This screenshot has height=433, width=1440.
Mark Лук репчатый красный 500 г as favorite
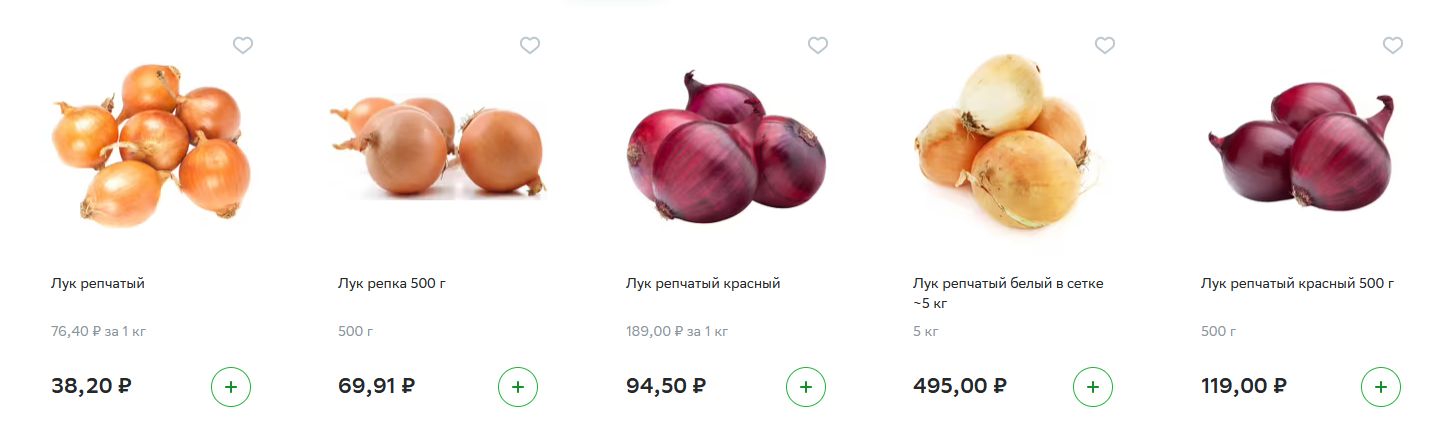click(x=1393, y=45)
